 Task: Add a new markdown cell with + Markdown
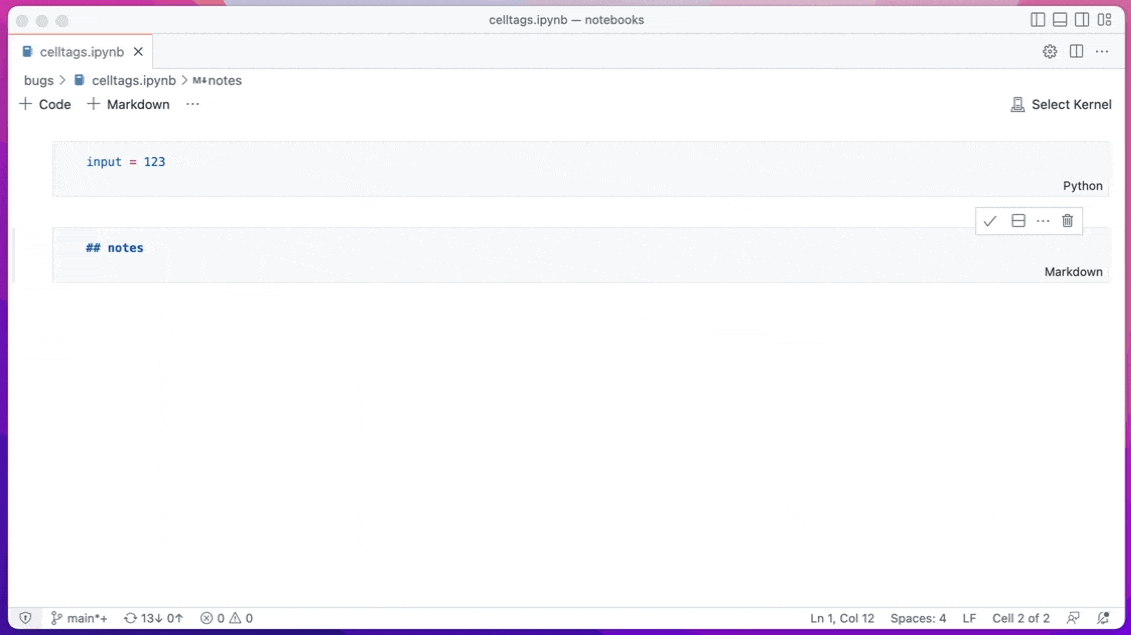point(128,103)
